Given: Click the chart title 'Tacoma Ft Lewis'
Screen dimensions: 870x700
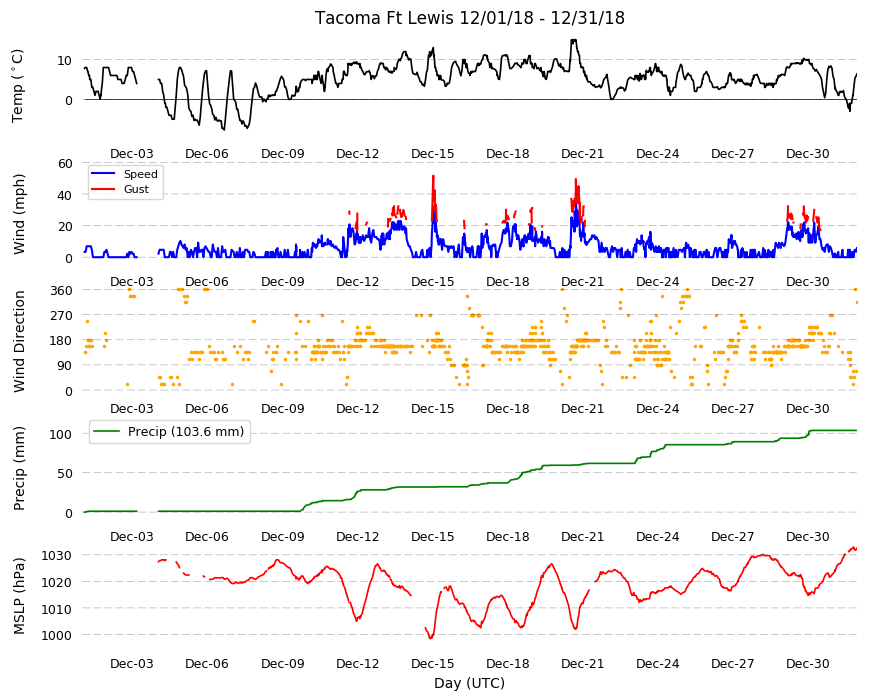Looking at the screenshot, I should point(385,18).
